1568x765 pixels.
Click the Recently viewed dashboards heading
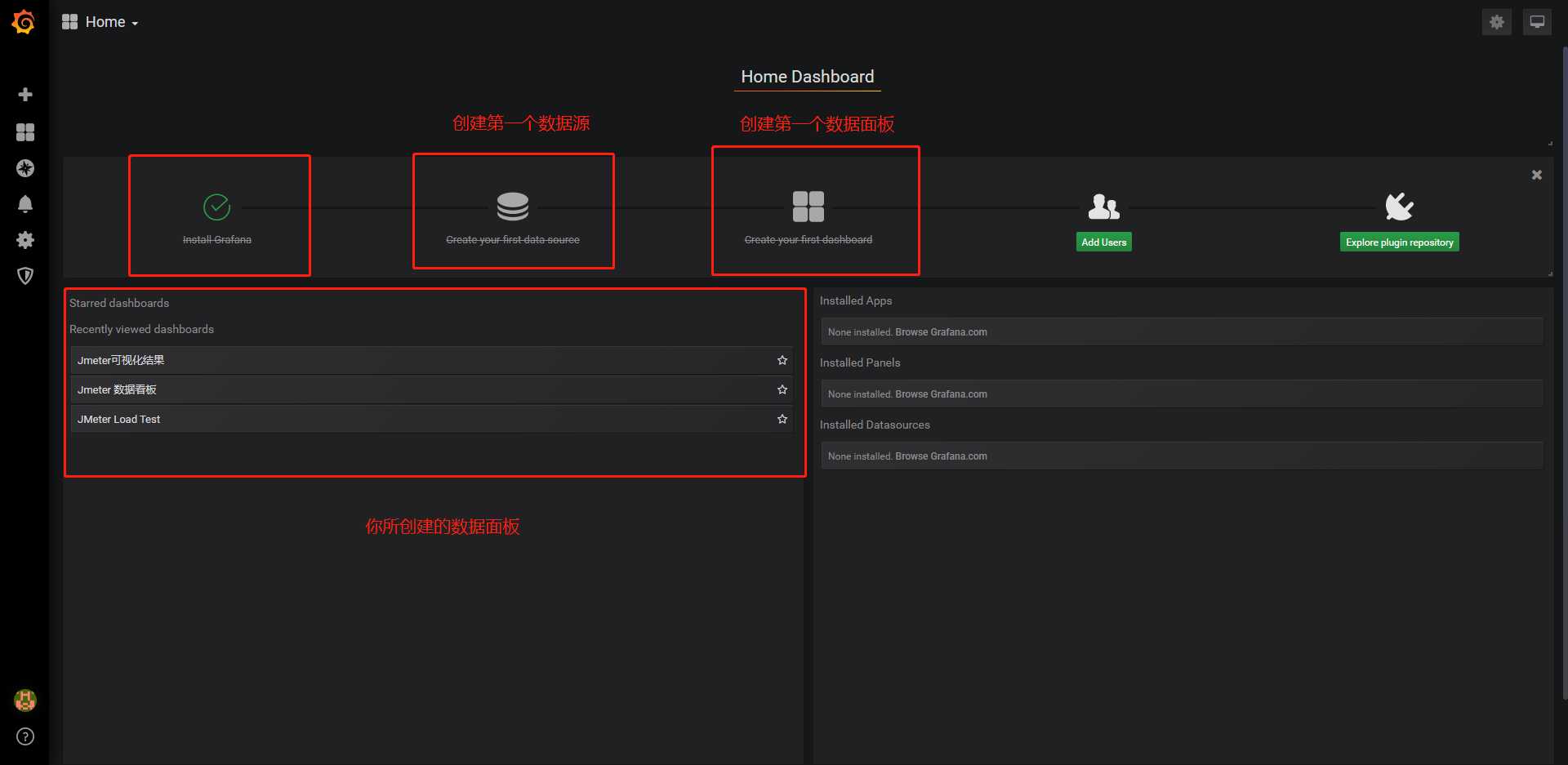pos(141,329)
